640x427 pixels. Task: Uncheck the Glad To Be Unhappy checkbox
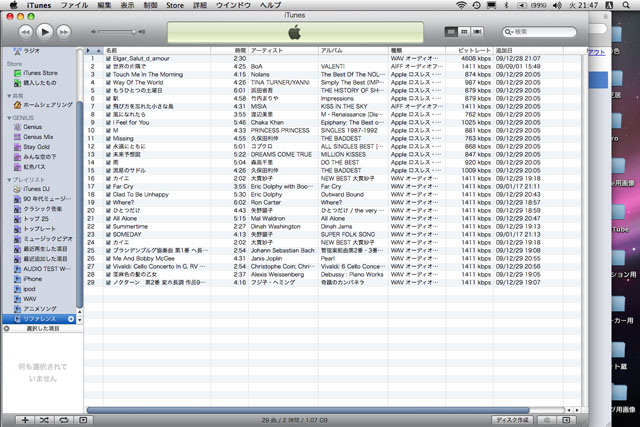pos(108,195)
